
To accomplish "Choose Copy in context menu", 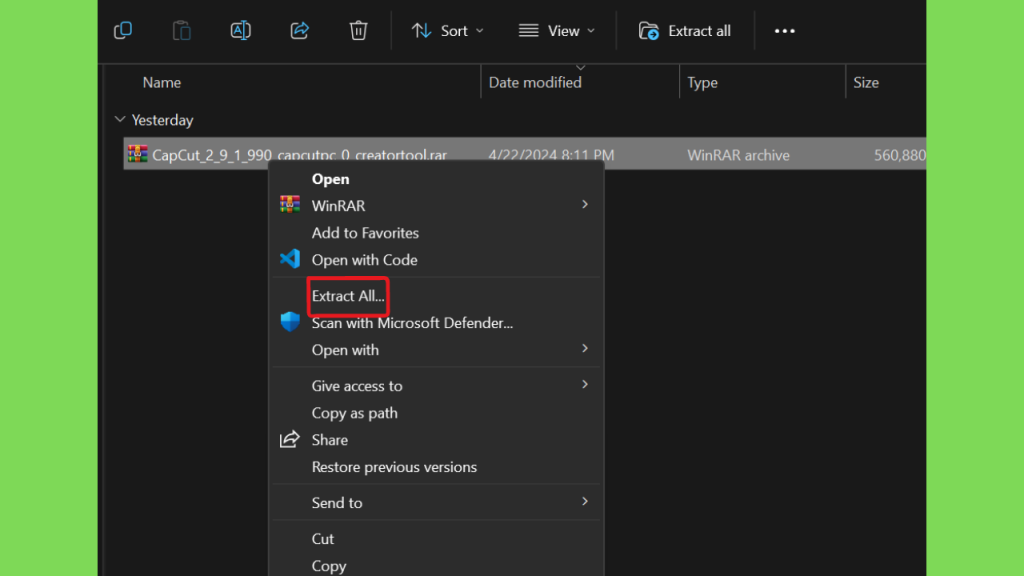I will 328,566.
